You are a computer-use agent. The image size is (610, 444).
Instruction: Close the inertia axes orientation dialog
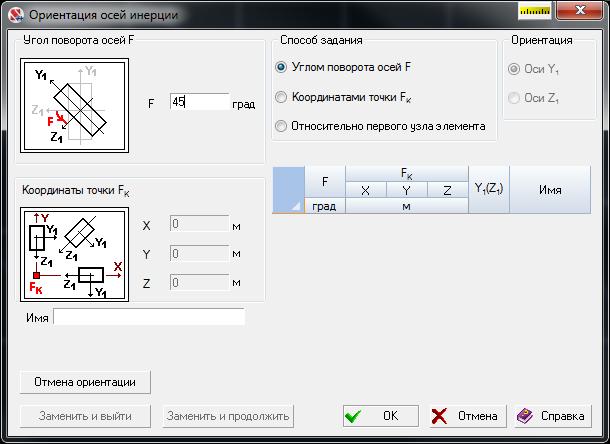[580, 10]
